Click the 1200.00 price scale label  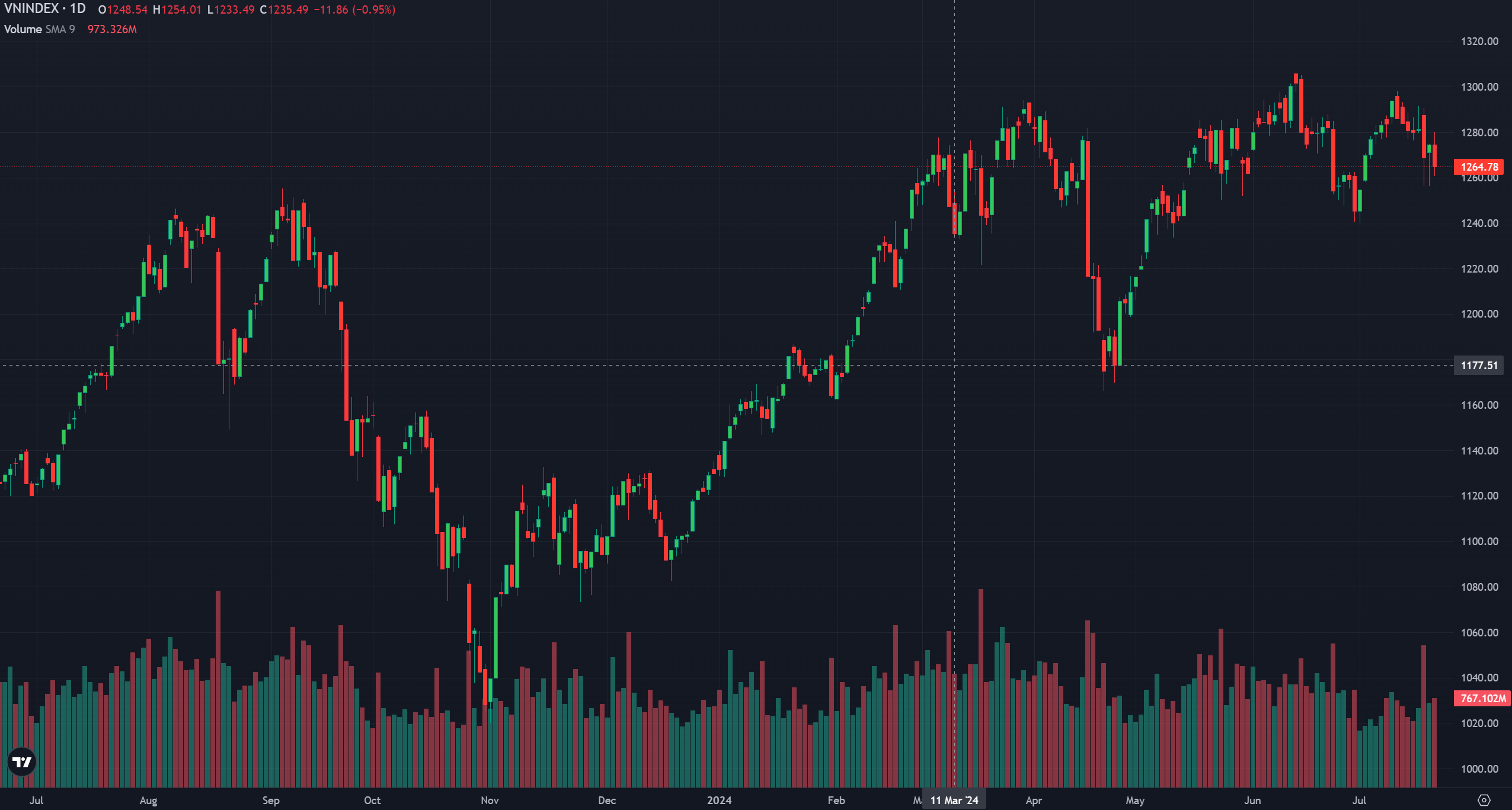(1479, 314)
